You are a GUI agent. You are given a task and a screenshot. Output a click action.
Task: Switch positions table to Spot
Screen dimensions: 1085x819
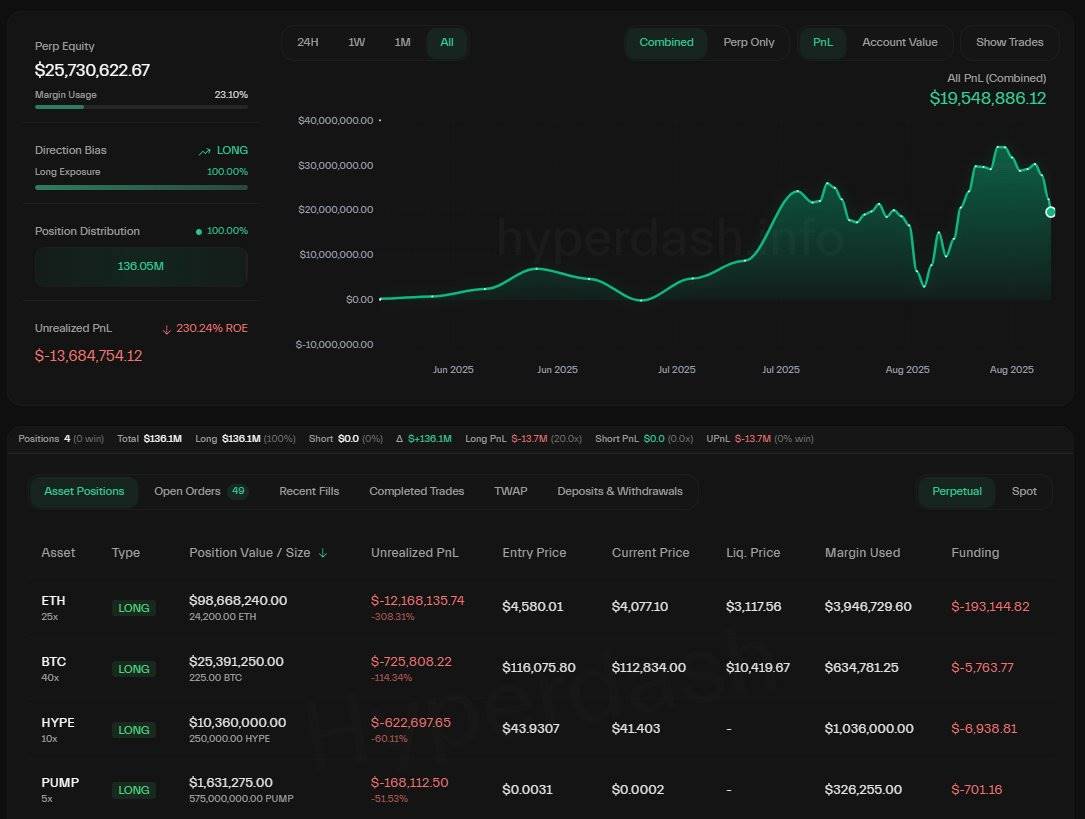[x=1024, y=491]
